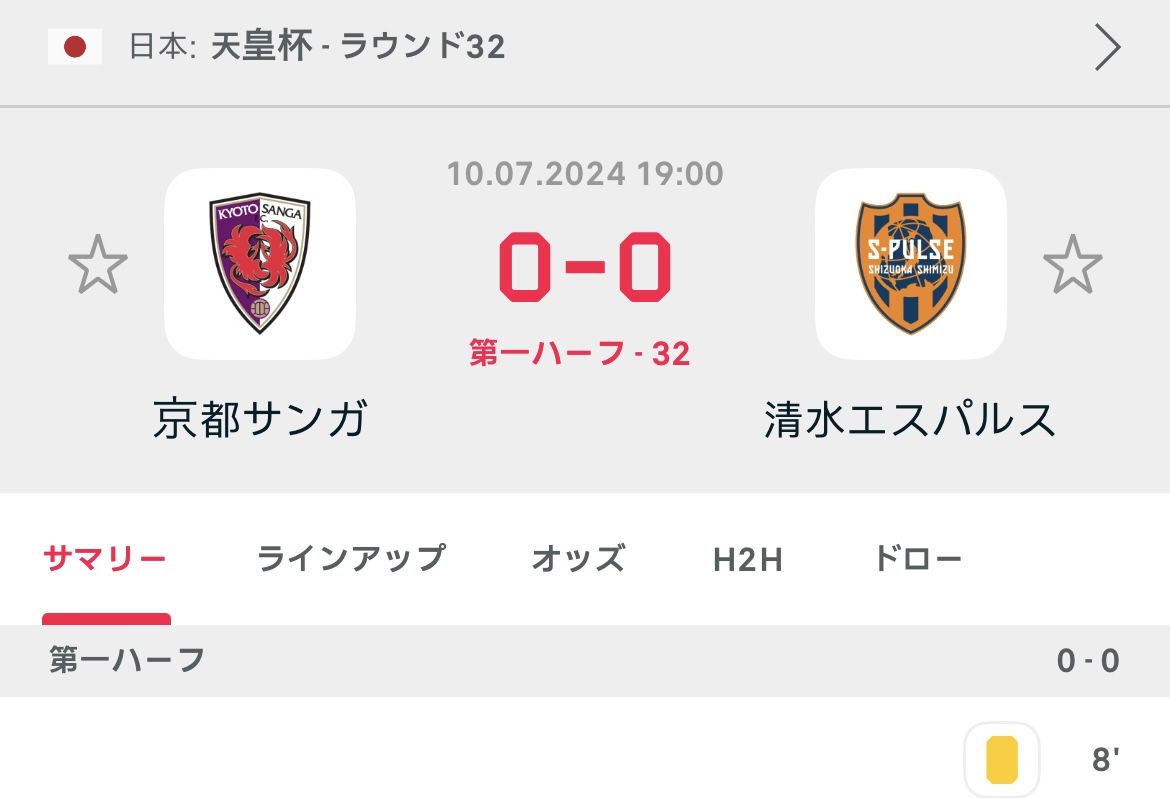The image size is (1170, 798).
Task: Go to the H2H tab
Action: coord(748,560)
